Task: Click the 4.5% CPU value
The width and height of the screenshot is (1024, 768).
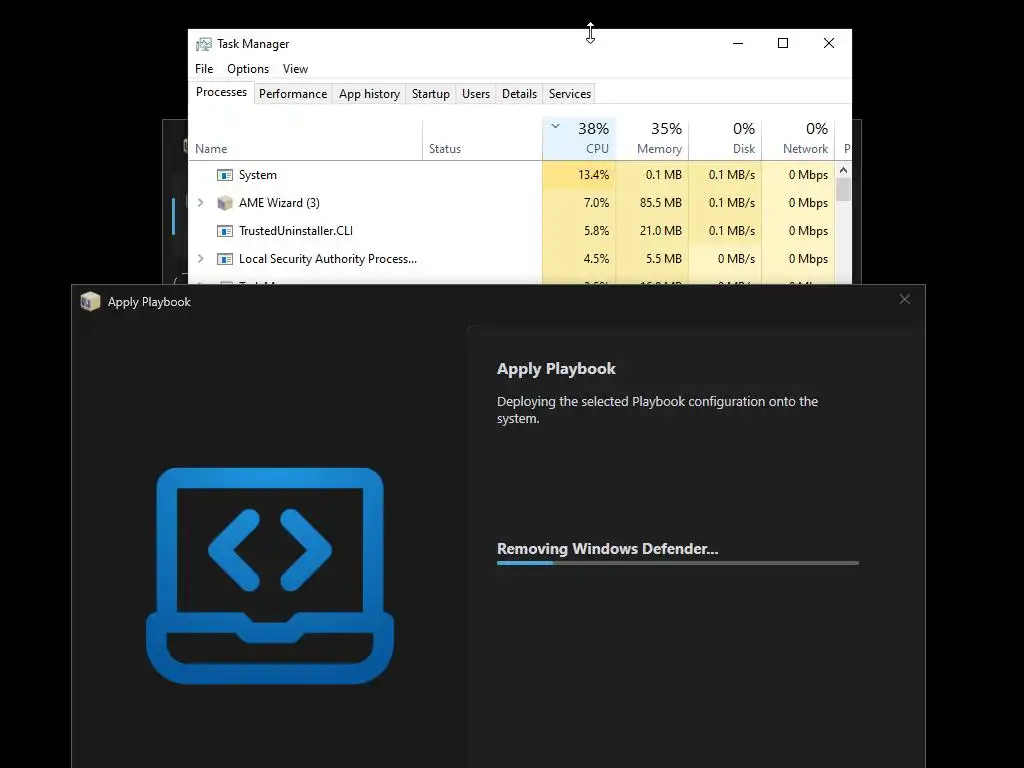Action: pos(596,259)
